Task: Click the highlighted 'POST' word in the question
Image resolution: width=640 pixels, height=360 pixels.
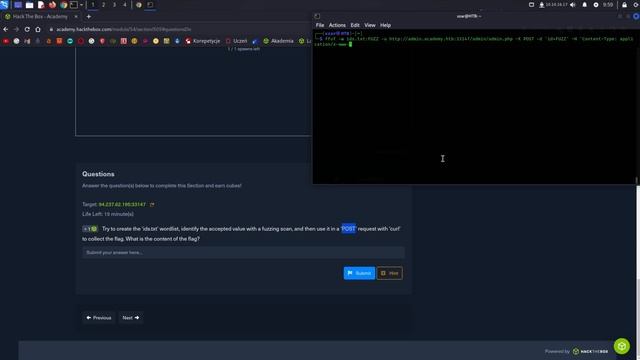Action: point(348,229)
